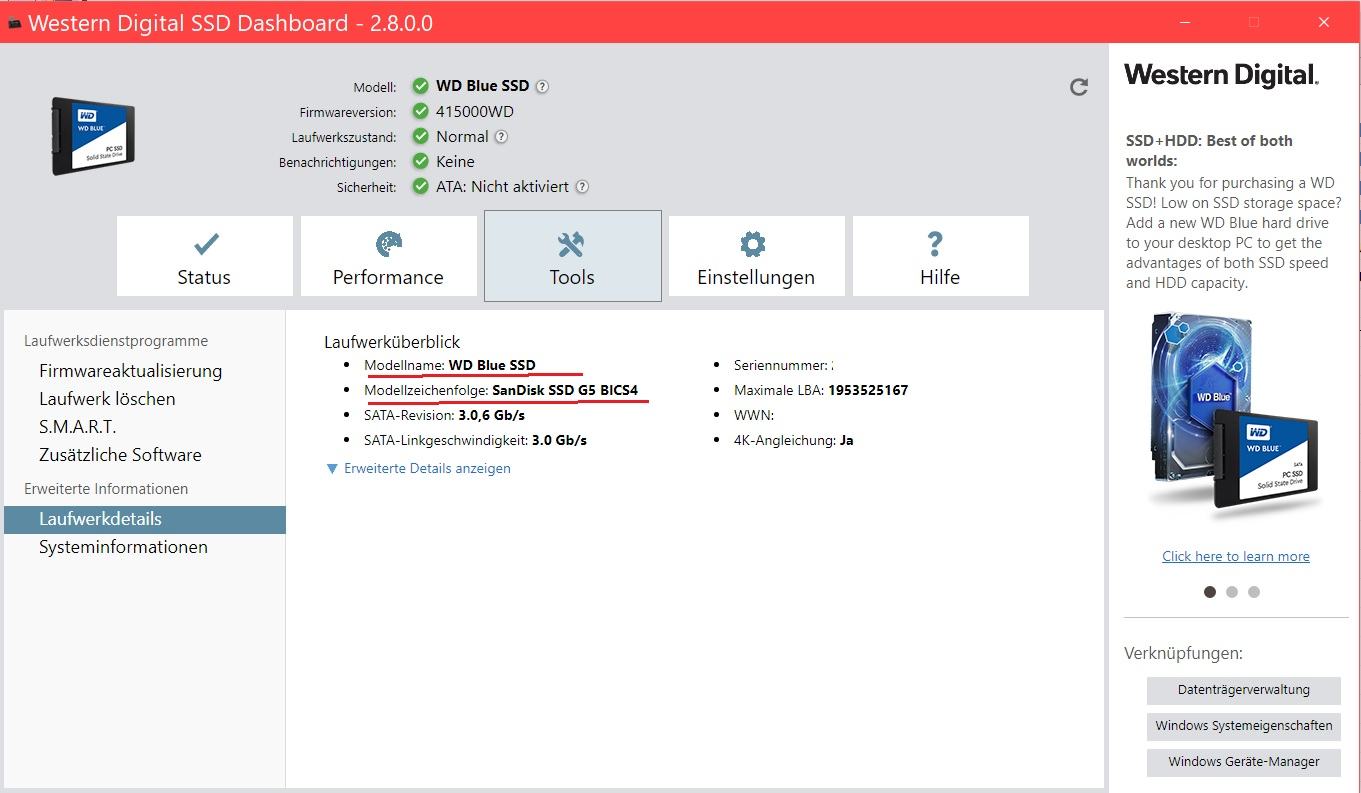The width and height of the screenshot is (1361, 793).
Task: Select the Tools tab
Action: pyautogui.click(x=572, y=256)
